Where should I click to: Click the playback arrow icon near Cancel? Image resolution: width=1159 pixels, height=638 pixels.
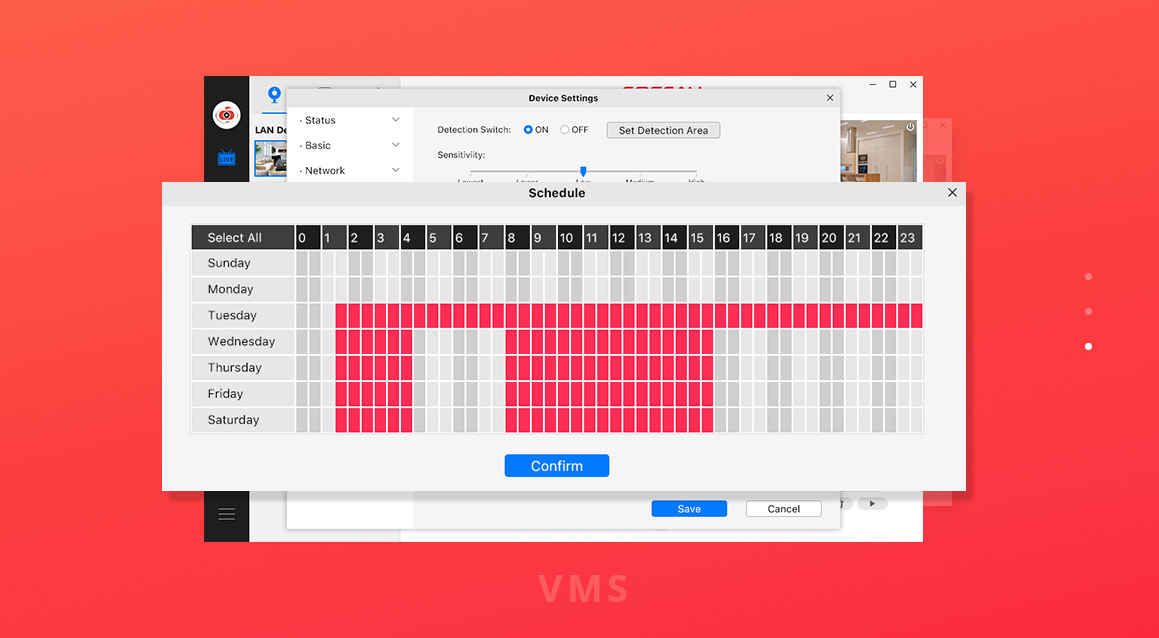coord(872,502)
